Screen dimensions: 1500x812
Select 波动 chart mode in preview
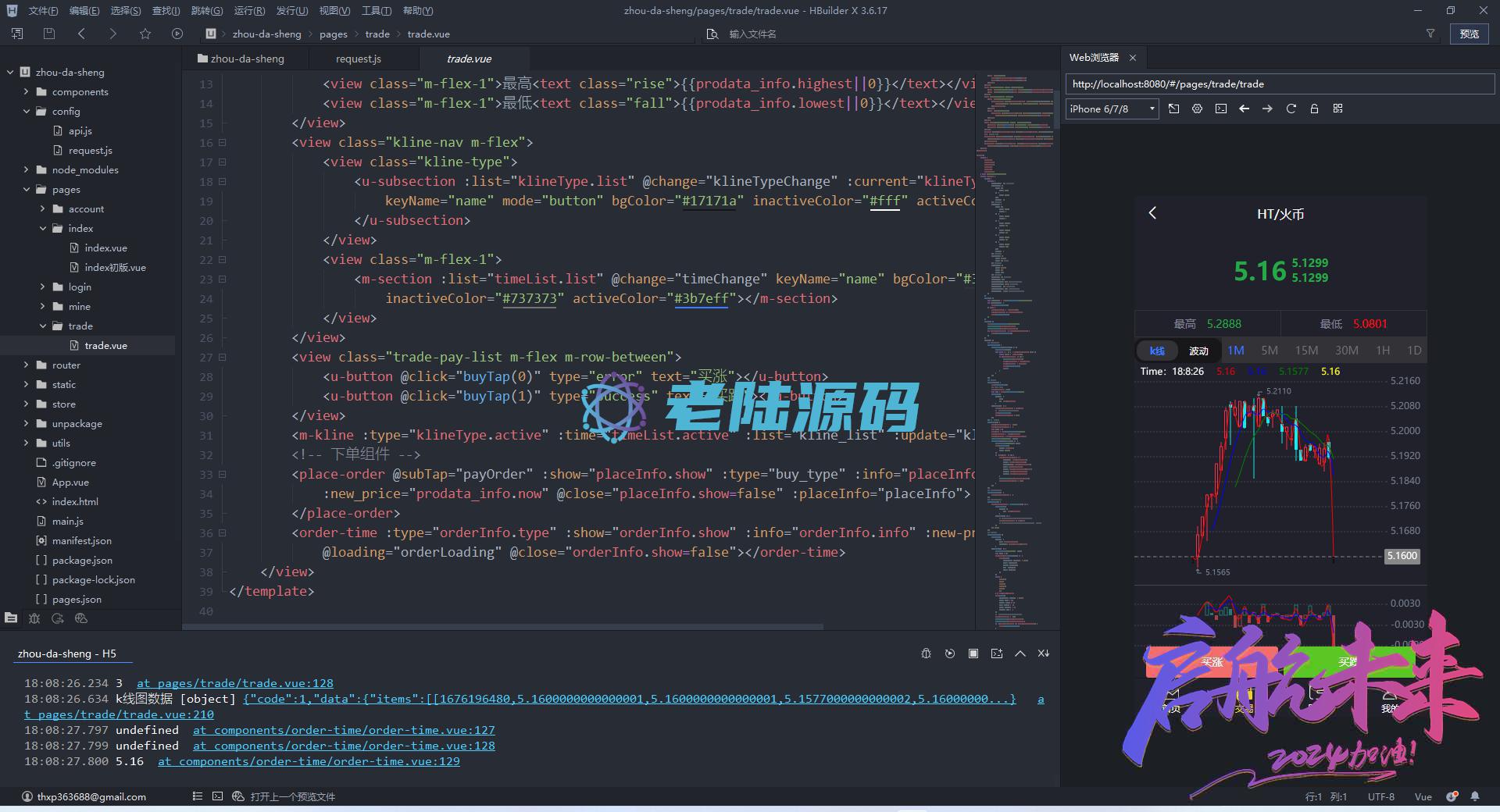click(x=1198, y=351)
